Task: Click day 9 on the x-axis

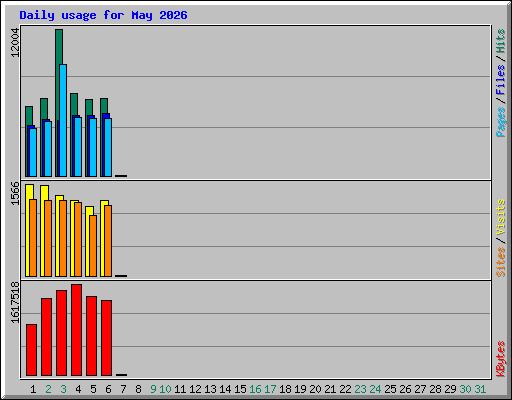Action: (153, 389)
